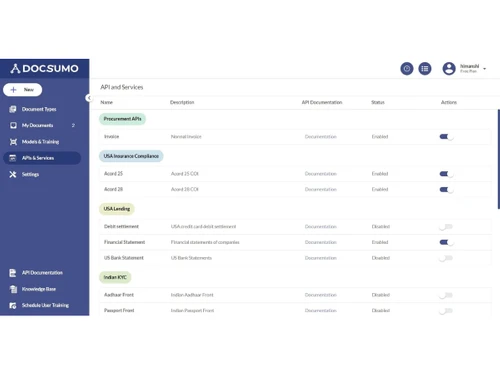Click the user avatar icon

[x=449, y=69]
